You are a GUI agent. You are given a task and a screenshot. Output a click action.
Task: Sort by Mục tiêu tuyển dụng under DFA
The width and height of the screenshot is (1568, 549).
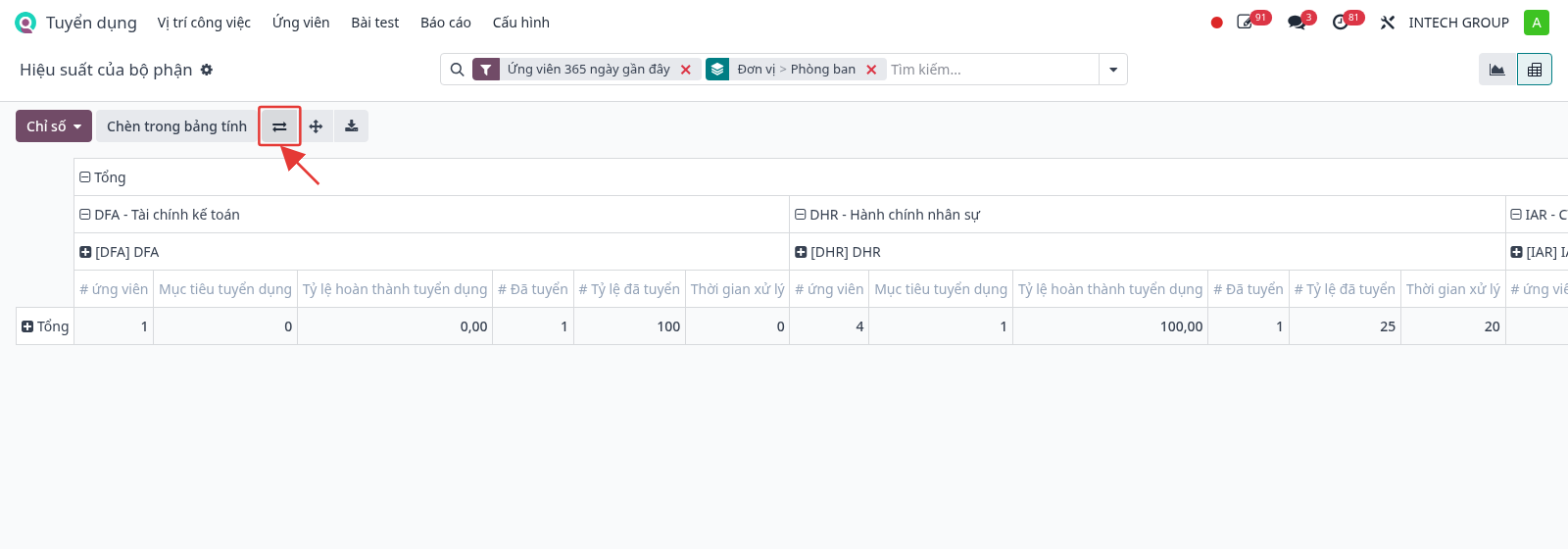tap(225, 289)
